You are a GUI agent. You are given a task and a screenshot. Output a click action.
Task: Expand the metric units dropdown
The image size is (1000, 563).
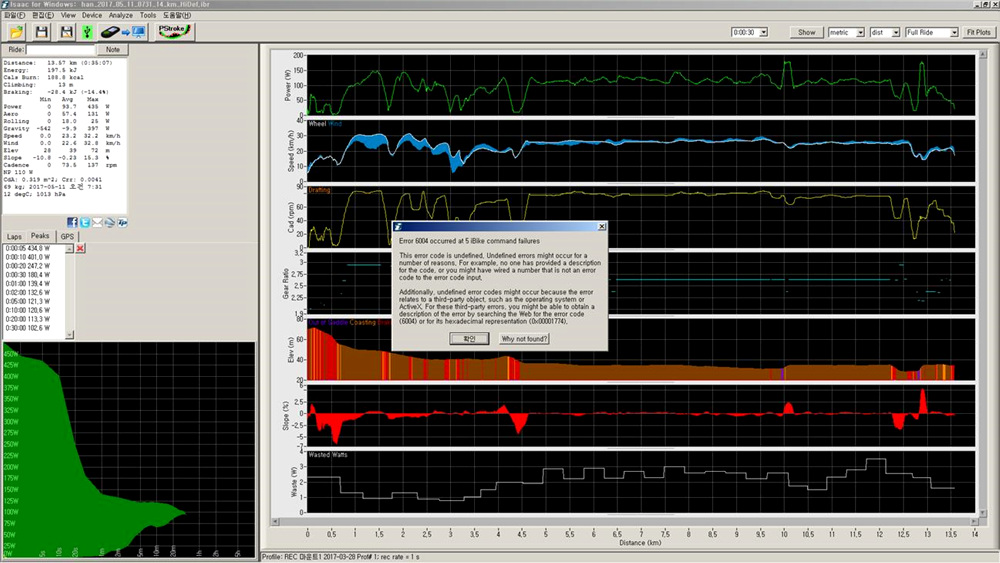(x=860, y=32)
